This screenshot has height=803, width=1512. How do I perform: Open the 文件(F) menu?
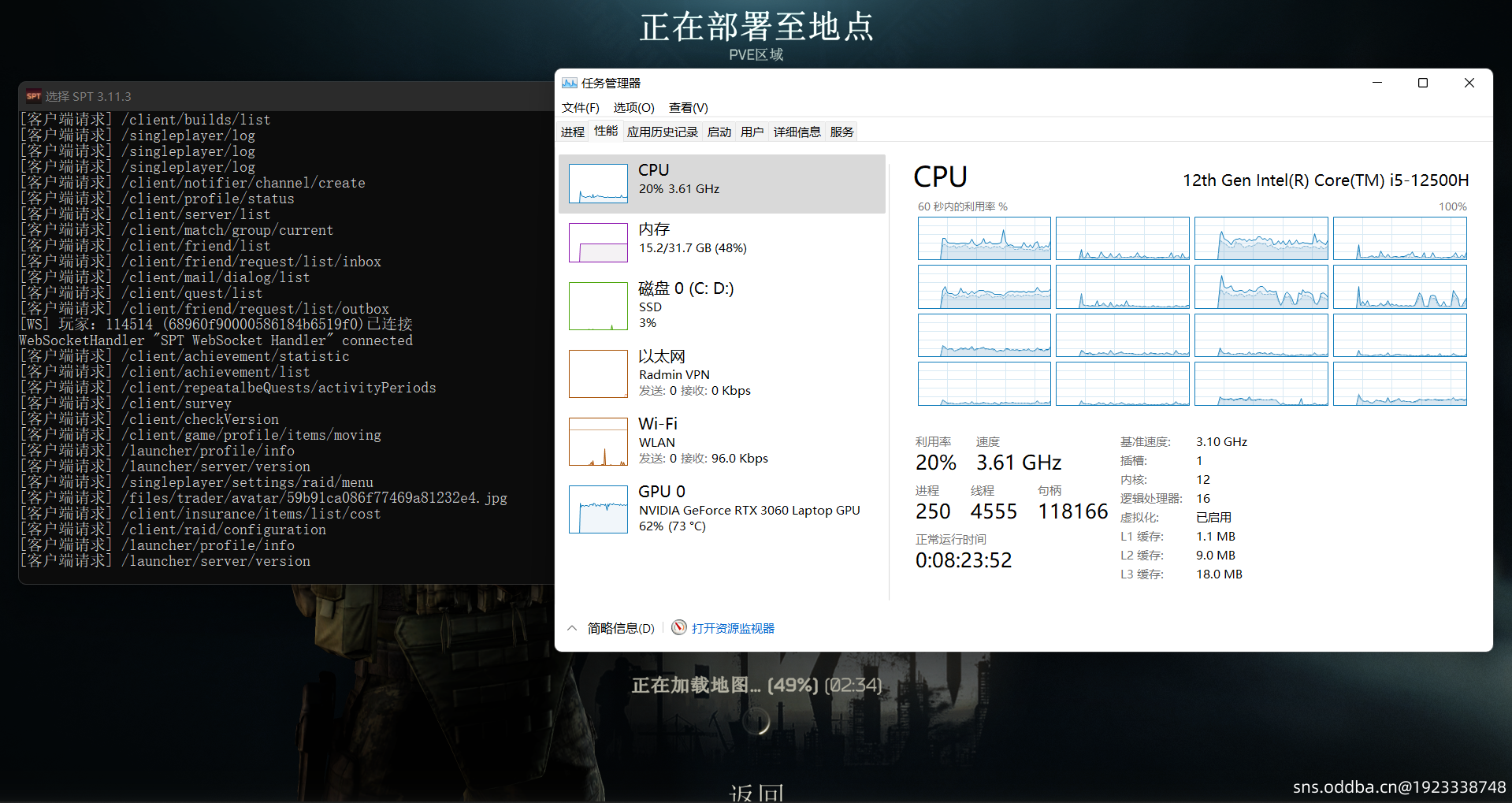[581, 107]
